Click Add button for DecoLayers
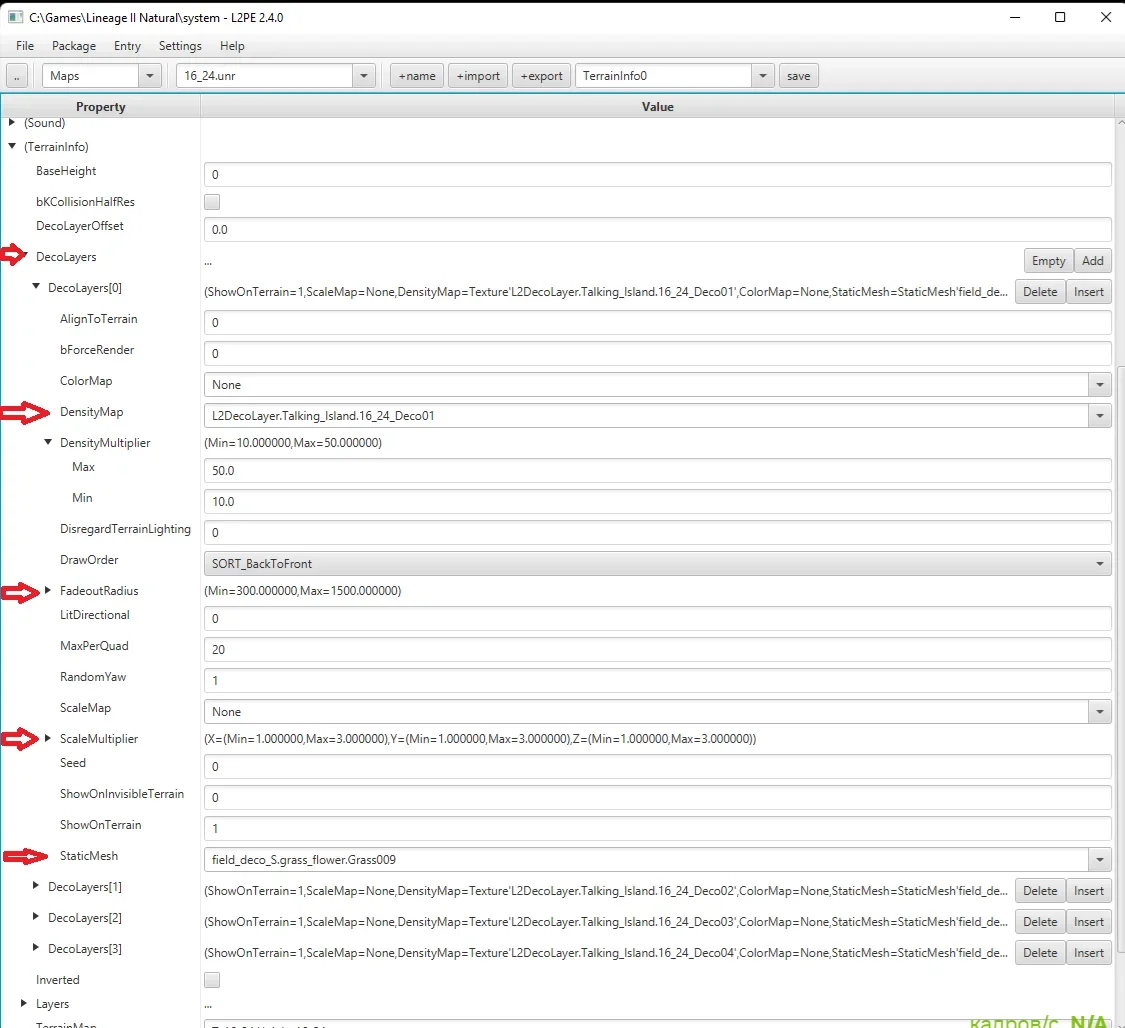 [1092, 261]
